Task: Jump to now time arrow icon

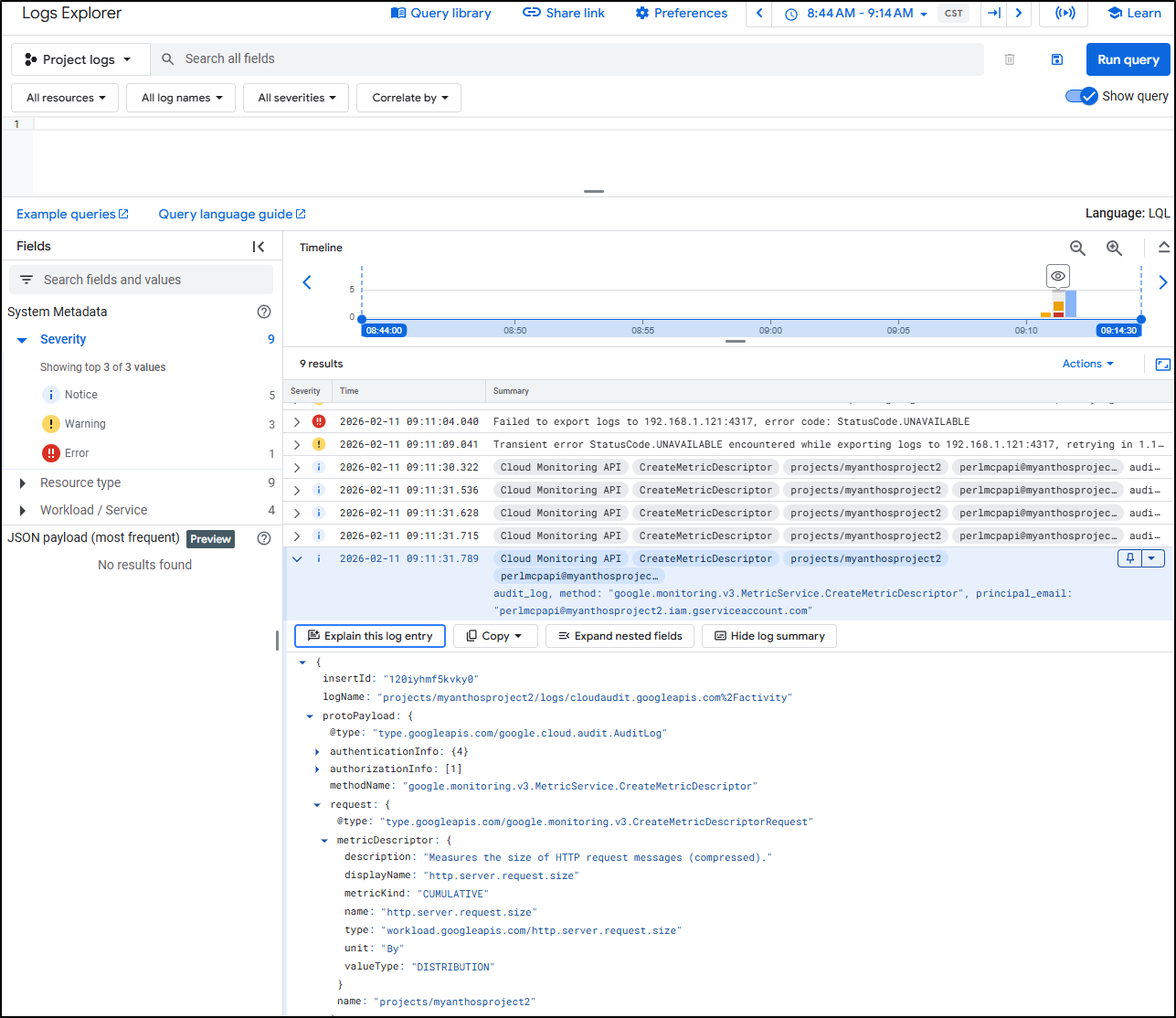Action: 994,14
